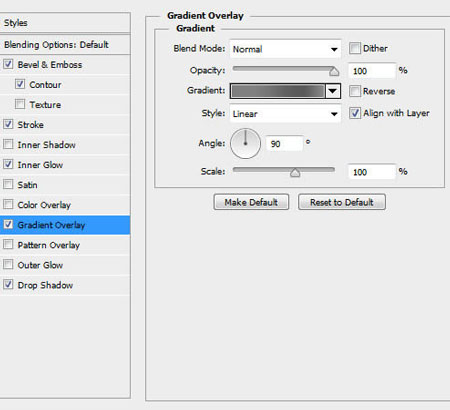450x410 pixels.
Task: Open the Stroke style settings
Action: (x=65, y=124)
